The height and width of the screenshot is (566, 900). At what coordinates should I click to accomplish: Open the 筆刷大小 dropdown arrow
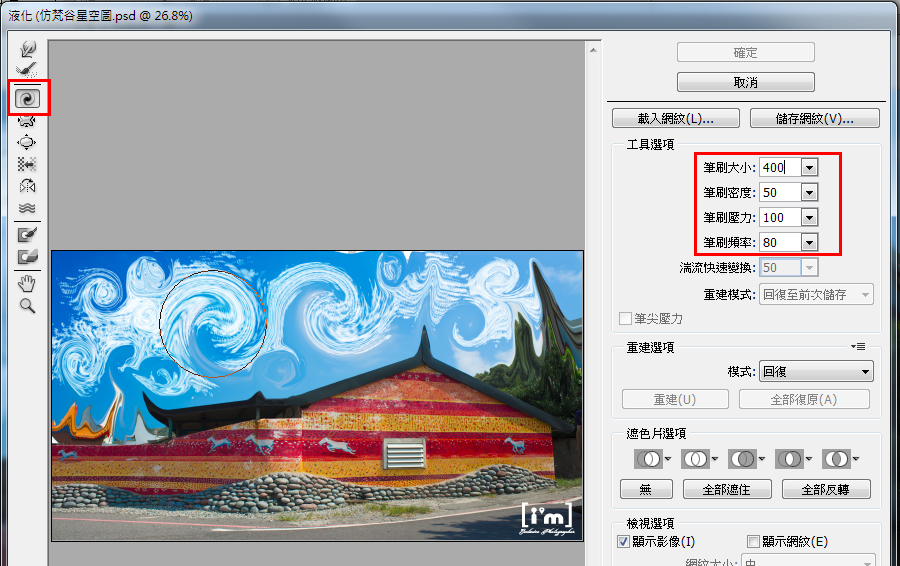click(x=809, y=168)
